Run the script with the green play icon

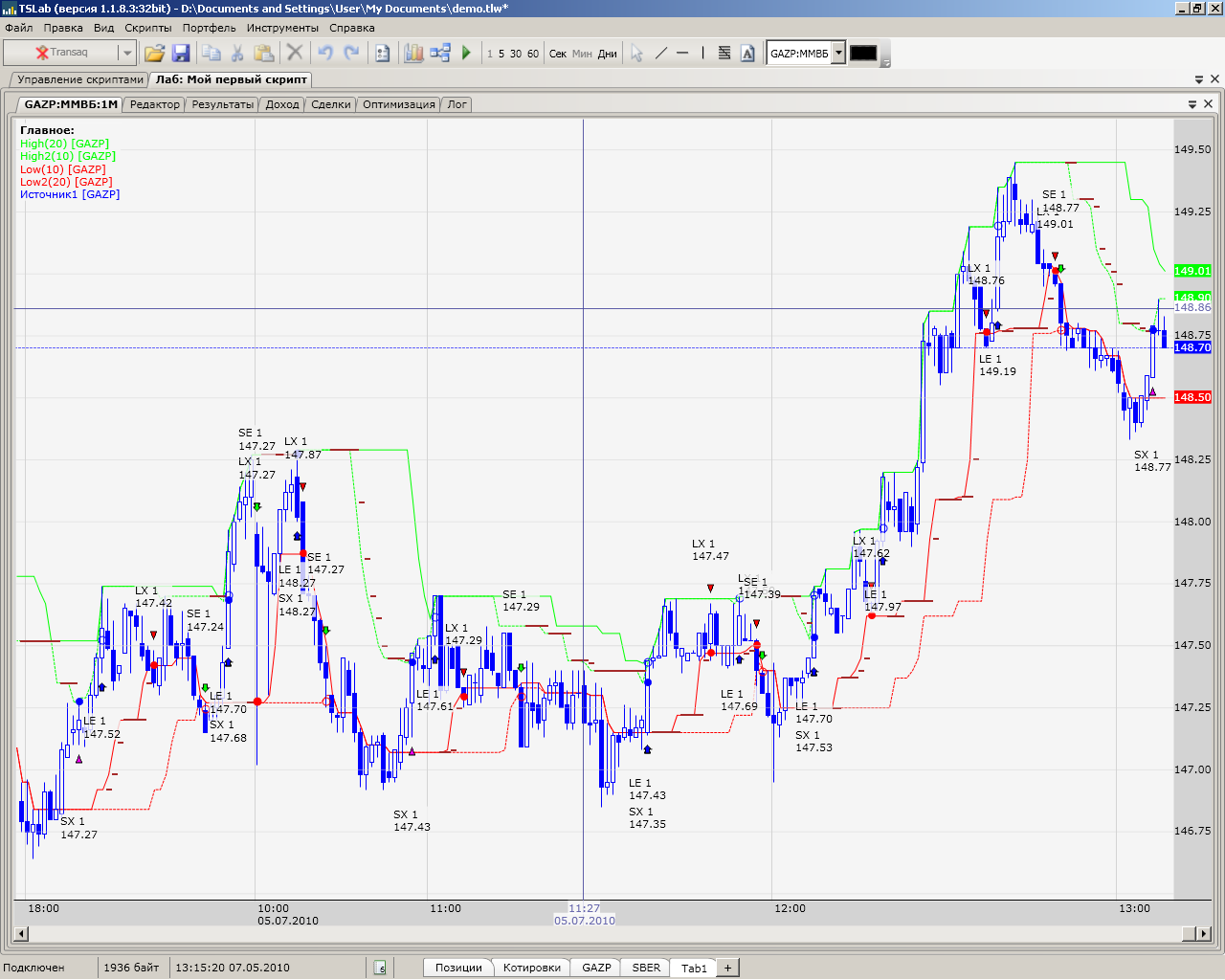coord(466,53)
